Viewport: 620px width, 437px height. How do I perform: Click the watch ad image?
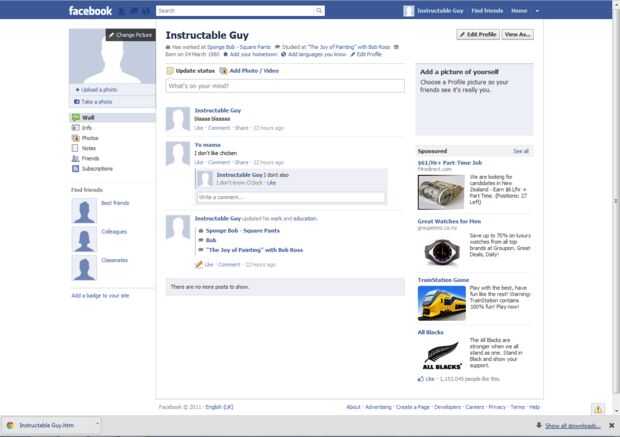click(x=441, y=251)
